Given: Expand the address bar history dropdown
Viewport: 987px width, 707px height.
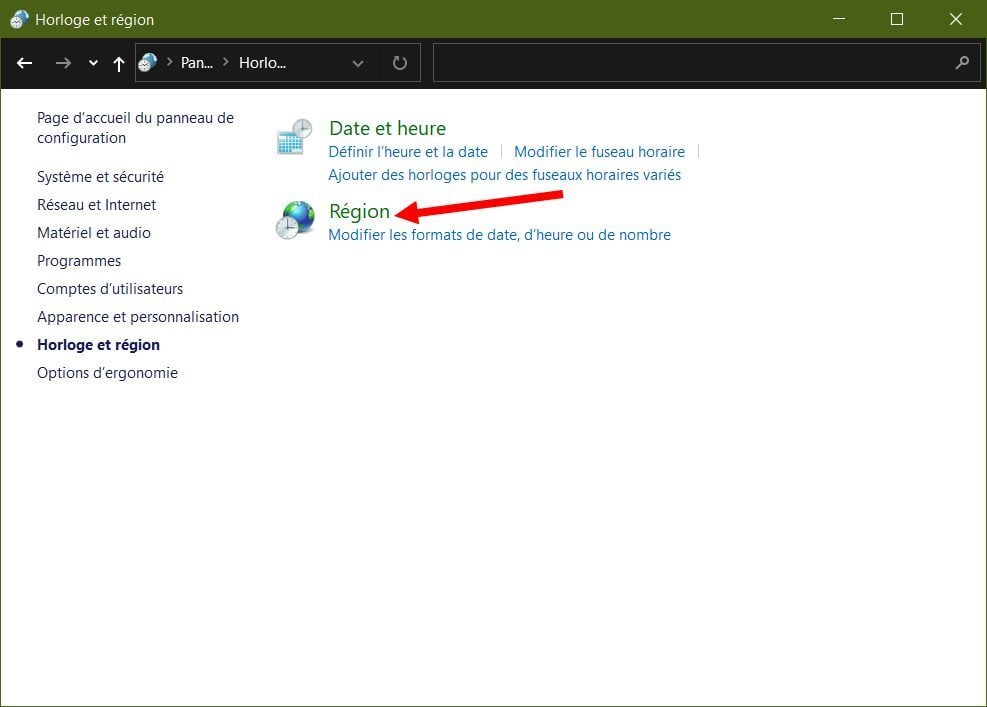Looking at the screenshot, I should pyautogui.click(x=358, y=63).
